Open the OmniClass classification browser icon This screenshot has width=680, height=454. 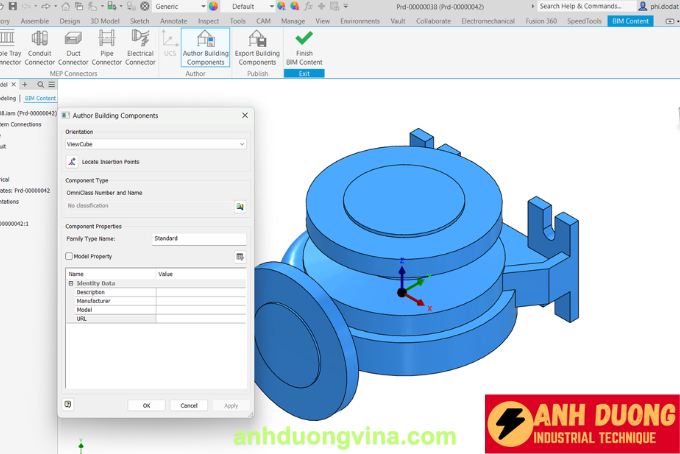click(x=240, y=206)
